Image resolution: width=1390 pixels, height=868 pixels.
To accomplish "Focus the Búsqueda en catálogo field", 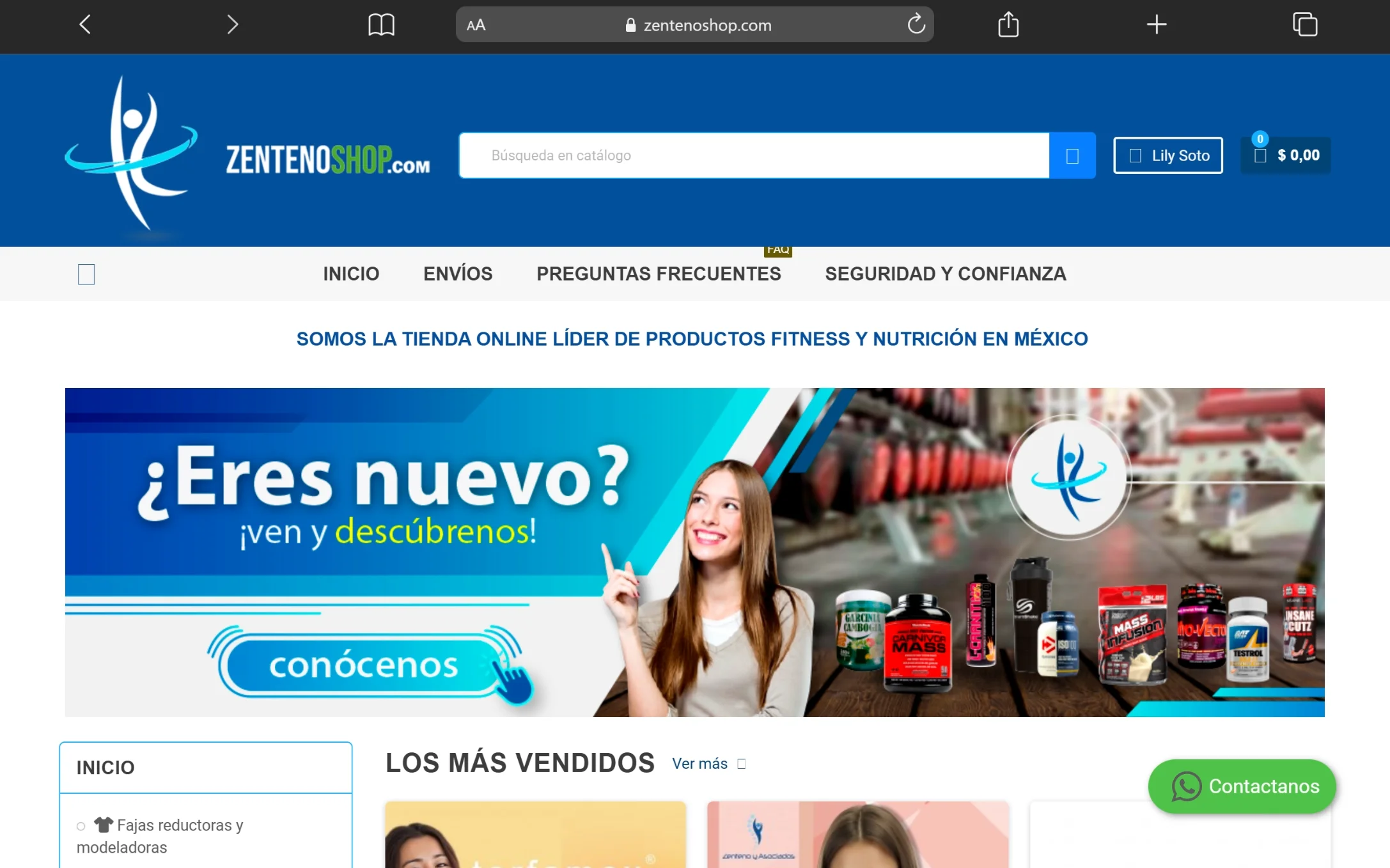I will (x=754, y=155).
